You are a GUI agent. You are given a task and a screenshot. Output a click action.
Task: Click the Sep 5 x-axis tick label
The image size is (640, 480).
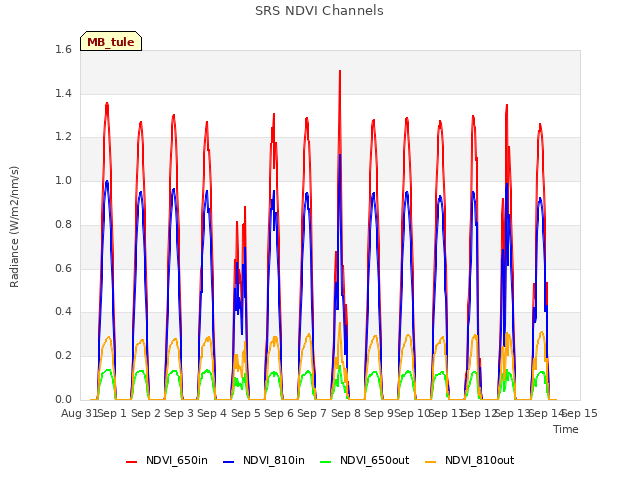[x=246, y=413]
